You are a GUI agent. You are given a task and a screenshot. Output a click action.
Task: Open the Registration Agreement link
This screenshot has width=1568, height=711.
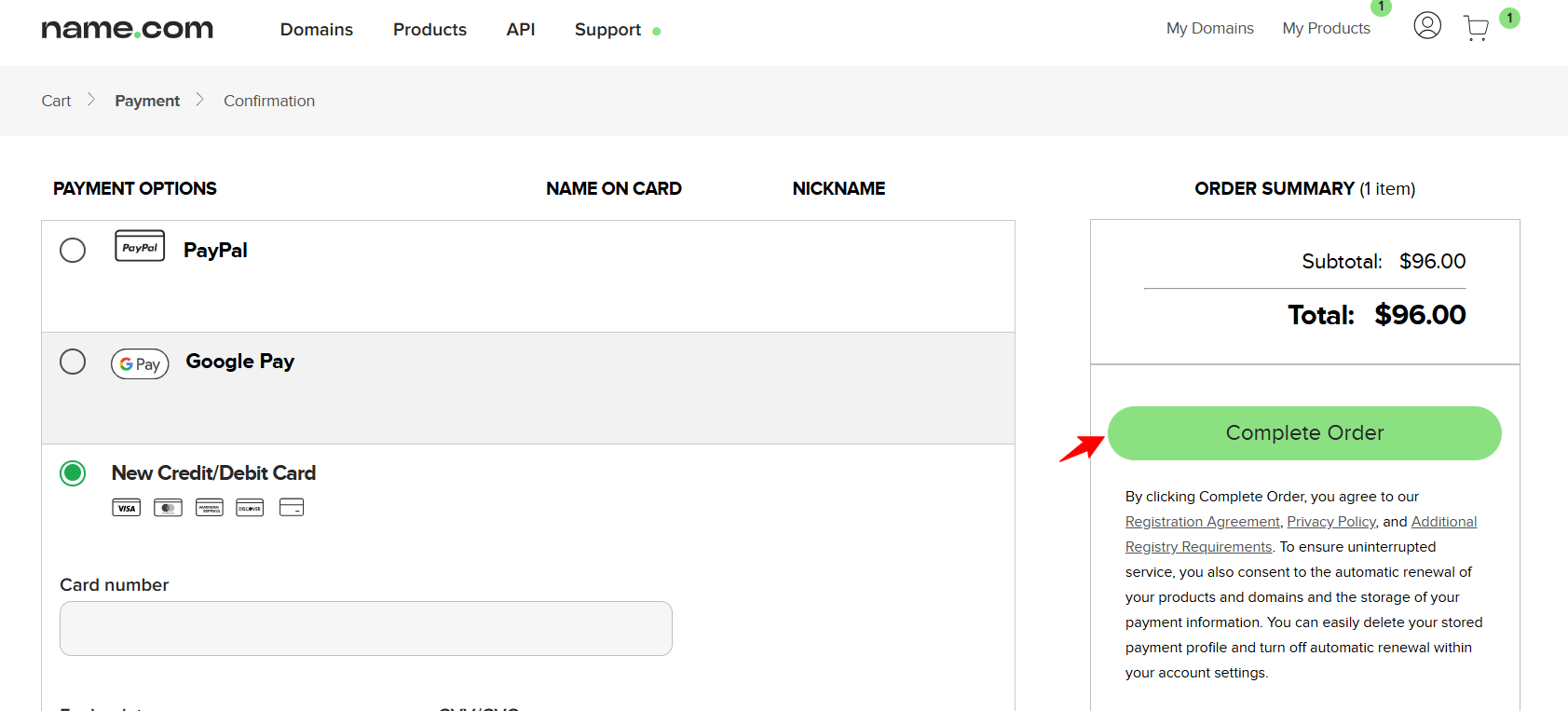pos(1203,522)
